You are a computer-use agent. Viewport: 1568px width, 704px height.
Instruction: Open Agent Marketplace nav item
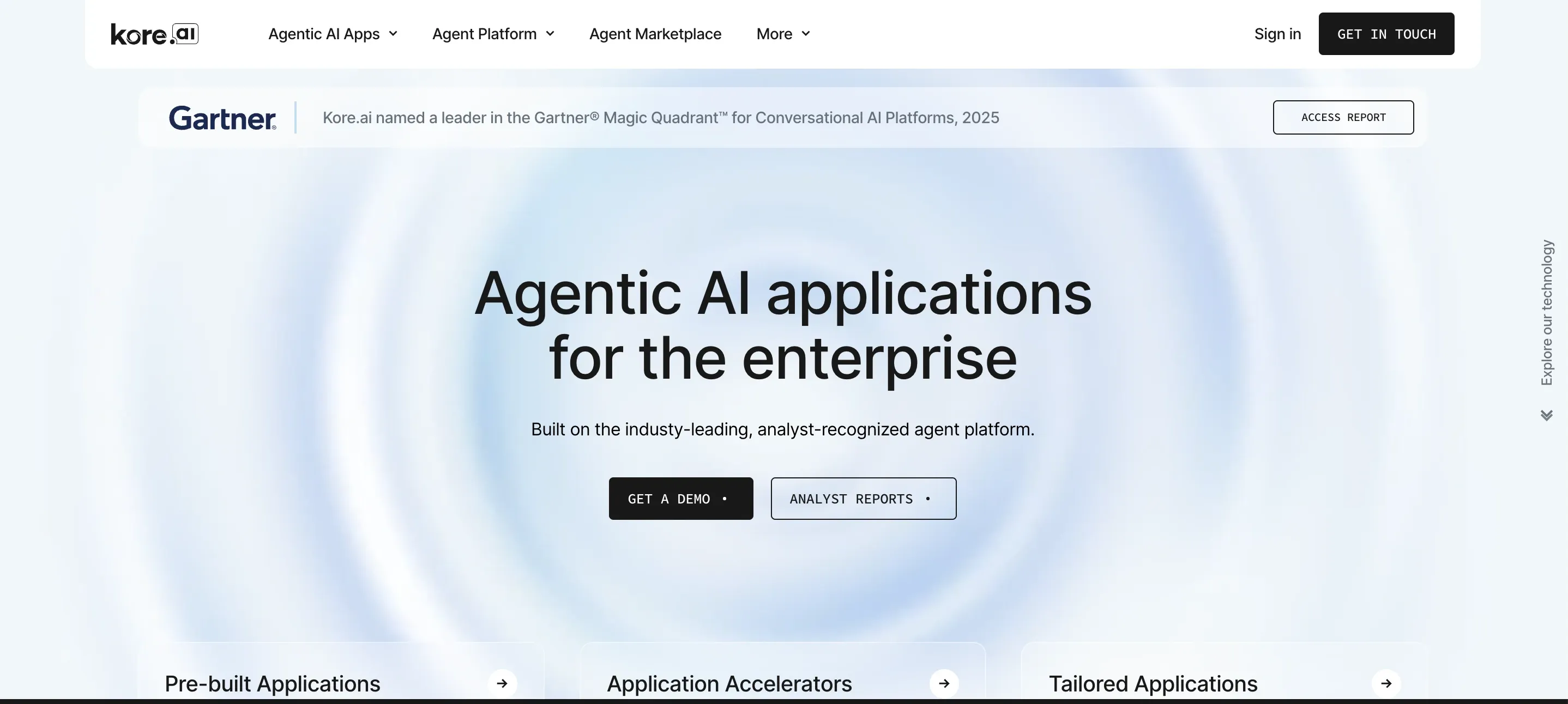655,34
